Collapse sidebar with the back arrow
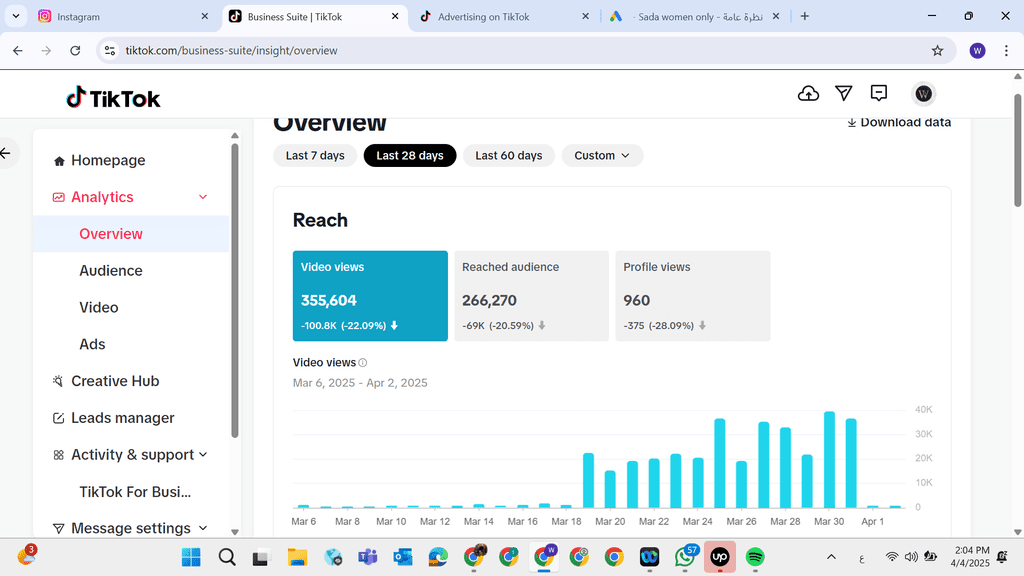This screenshot has width=1024, height=576. [x=6, y=153]
